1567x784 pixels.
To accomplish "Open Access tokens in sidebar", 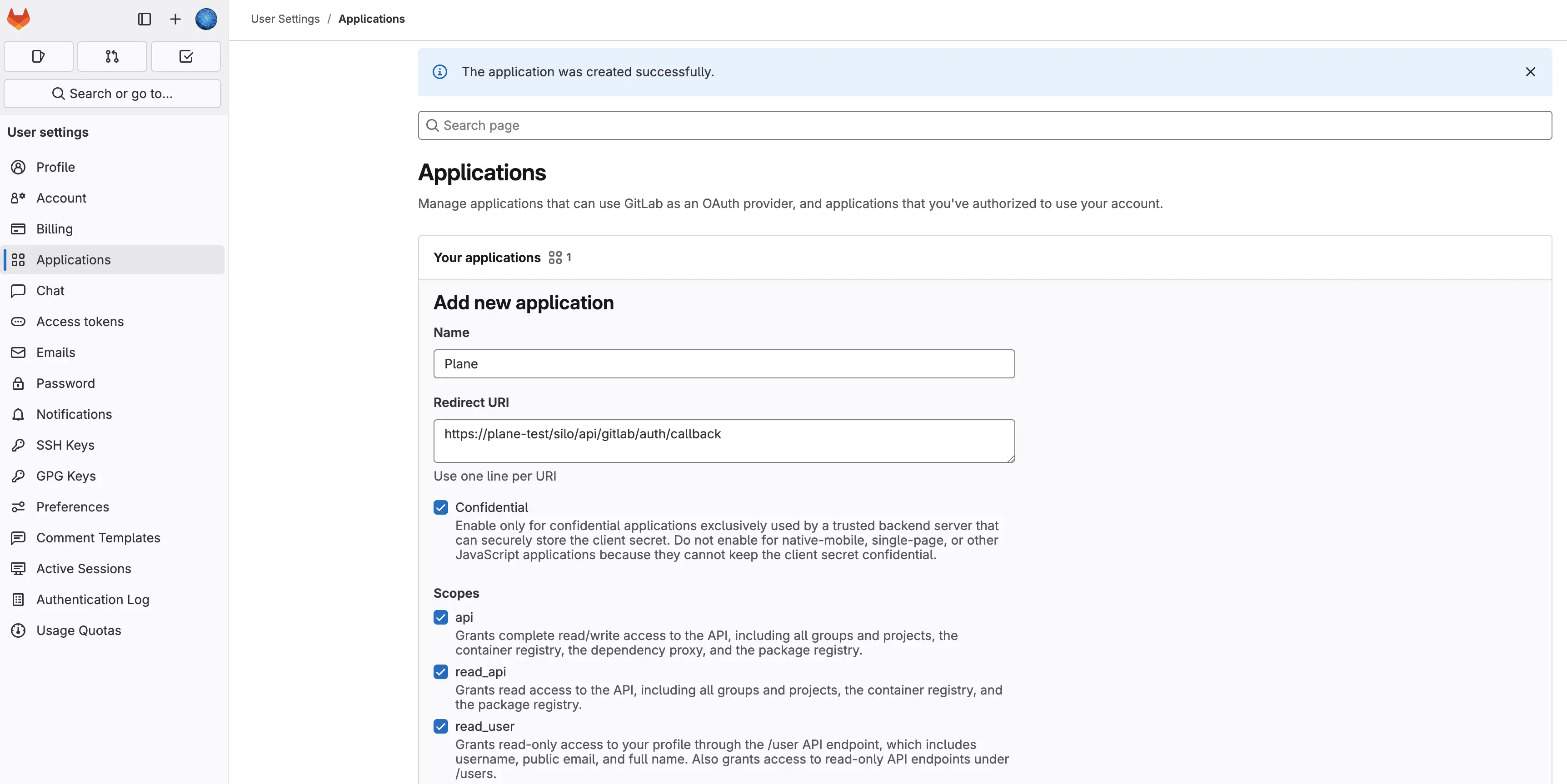I will tap(80, 322).
